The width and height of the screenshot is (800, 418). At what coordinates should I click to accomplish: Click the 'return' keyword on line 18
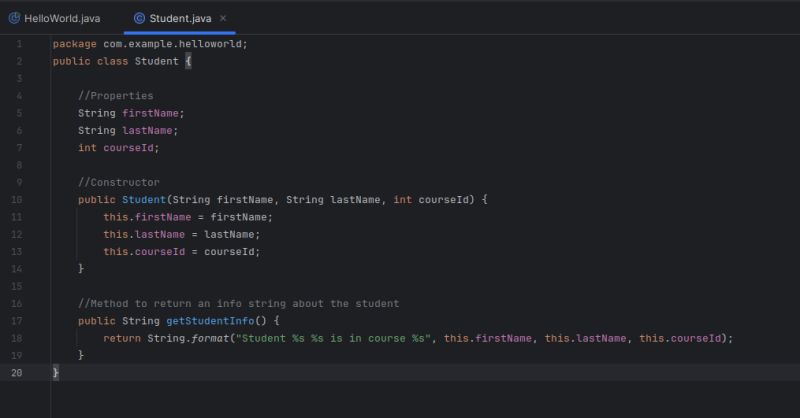coord(122,338)
